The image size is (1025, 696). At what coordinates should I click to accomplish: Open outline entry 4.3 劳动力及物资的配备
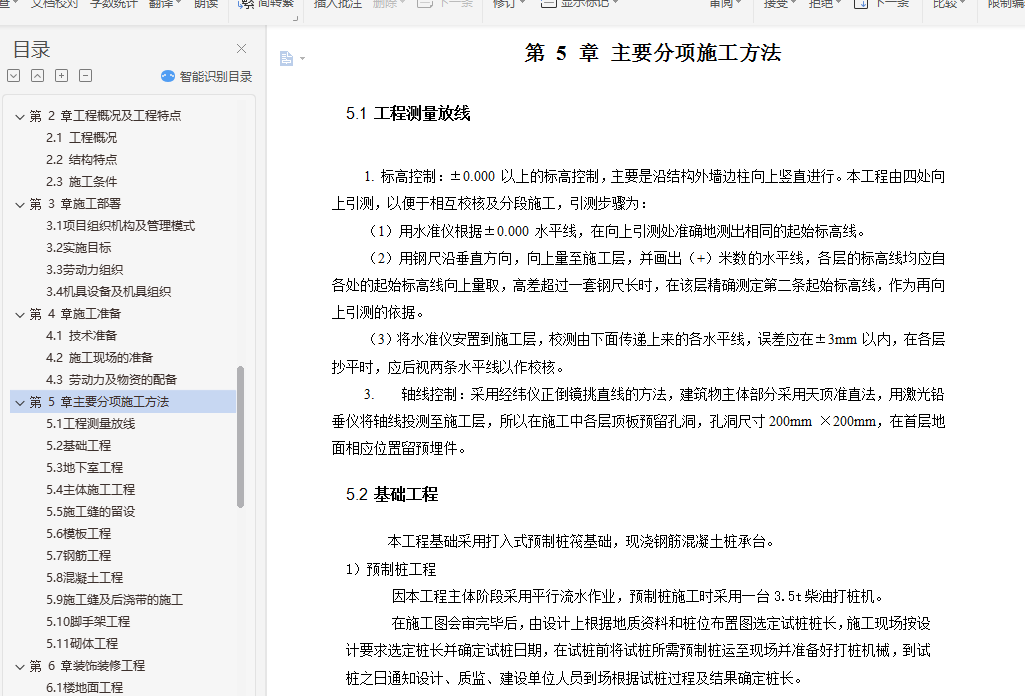tap(112, 380)
